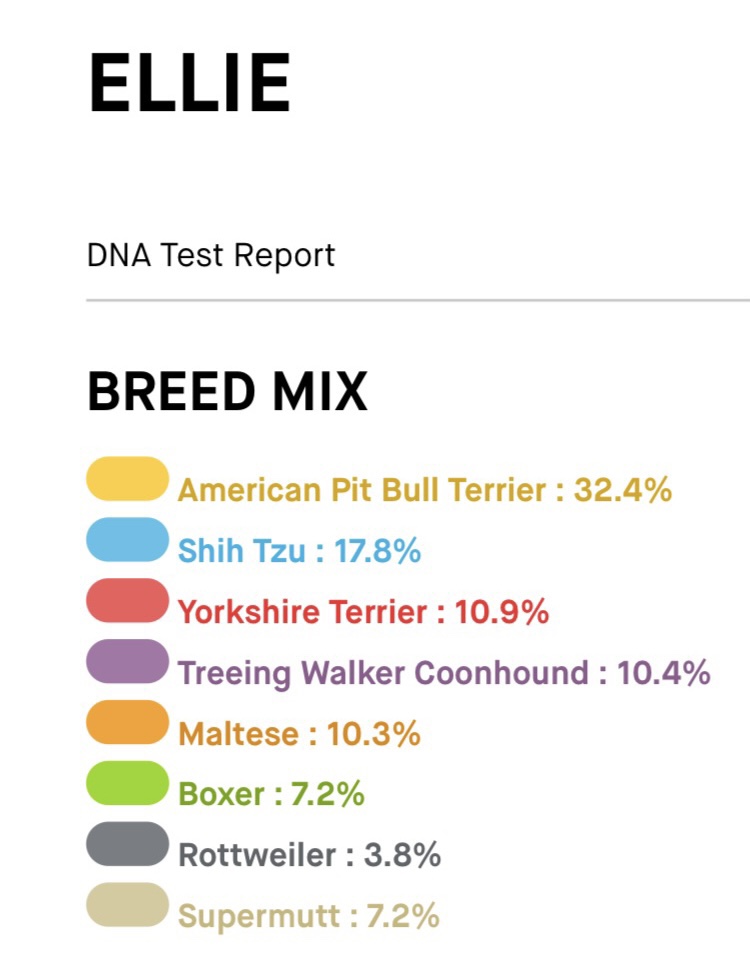
Task: Click the Rottweiler 3.8% breed label
Action: click(309, 856)
